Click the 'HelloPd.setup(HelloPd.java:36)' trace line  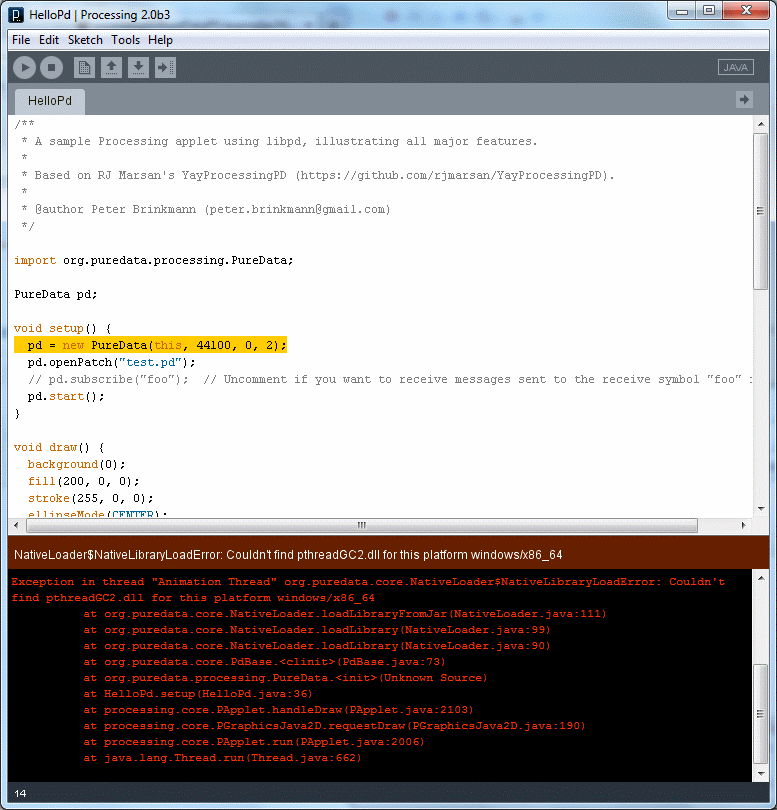pyautogui.click(x=198, y=694)
